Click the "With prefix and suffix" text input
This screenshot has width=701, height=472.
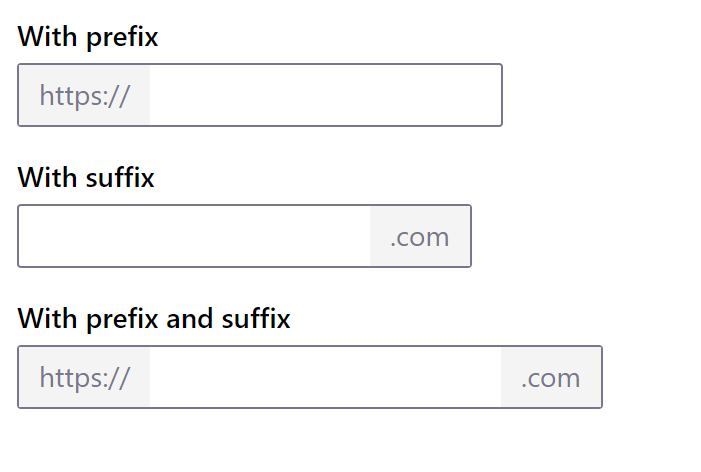click(x=325, y=378)
